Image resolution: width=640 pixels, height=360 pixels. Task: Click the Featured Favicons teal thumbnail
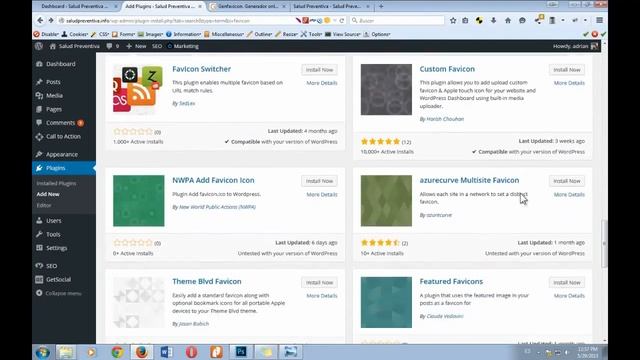[x=386, y=302]
